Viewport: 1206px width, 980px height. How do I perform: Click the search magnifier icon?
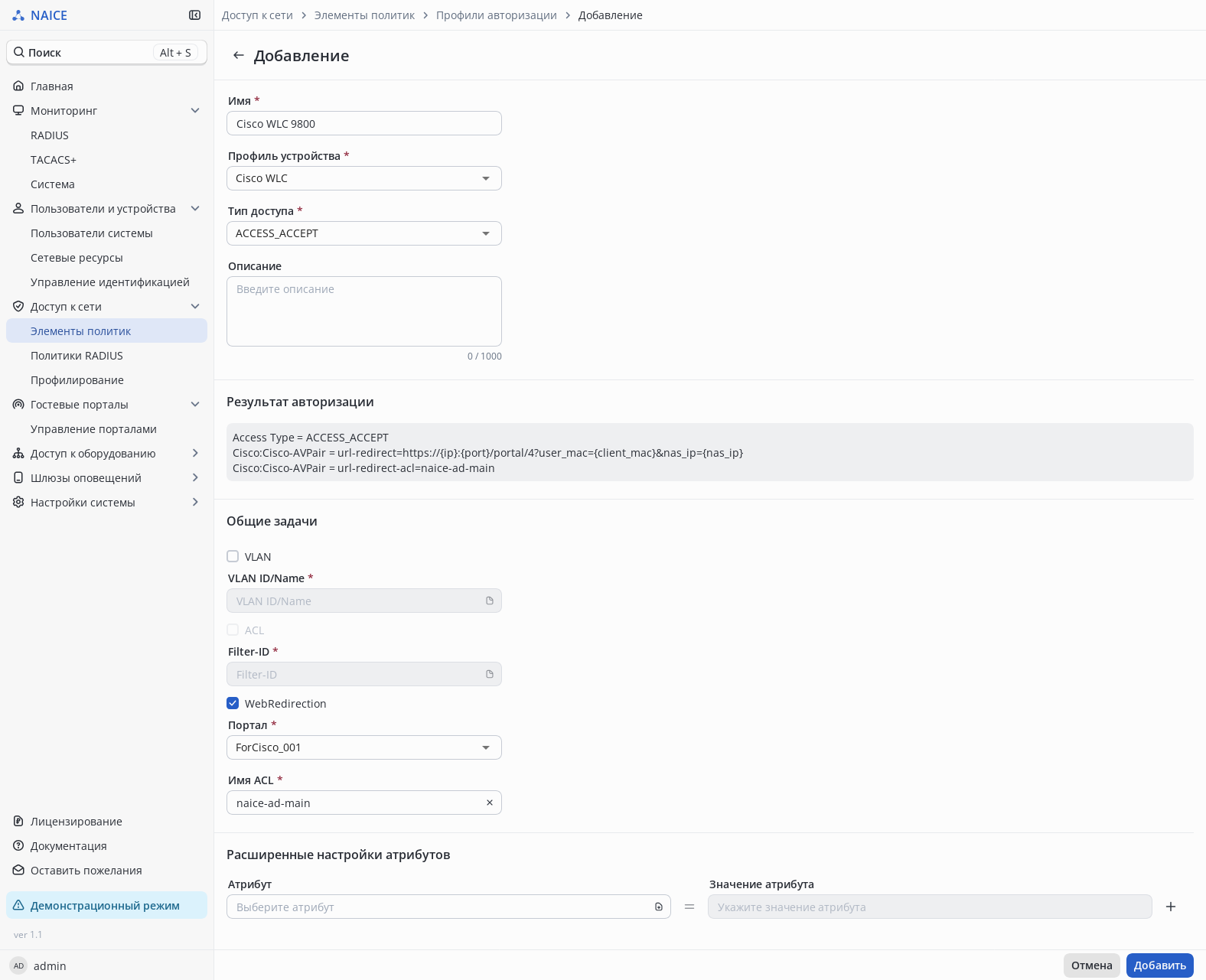point(19,52)
